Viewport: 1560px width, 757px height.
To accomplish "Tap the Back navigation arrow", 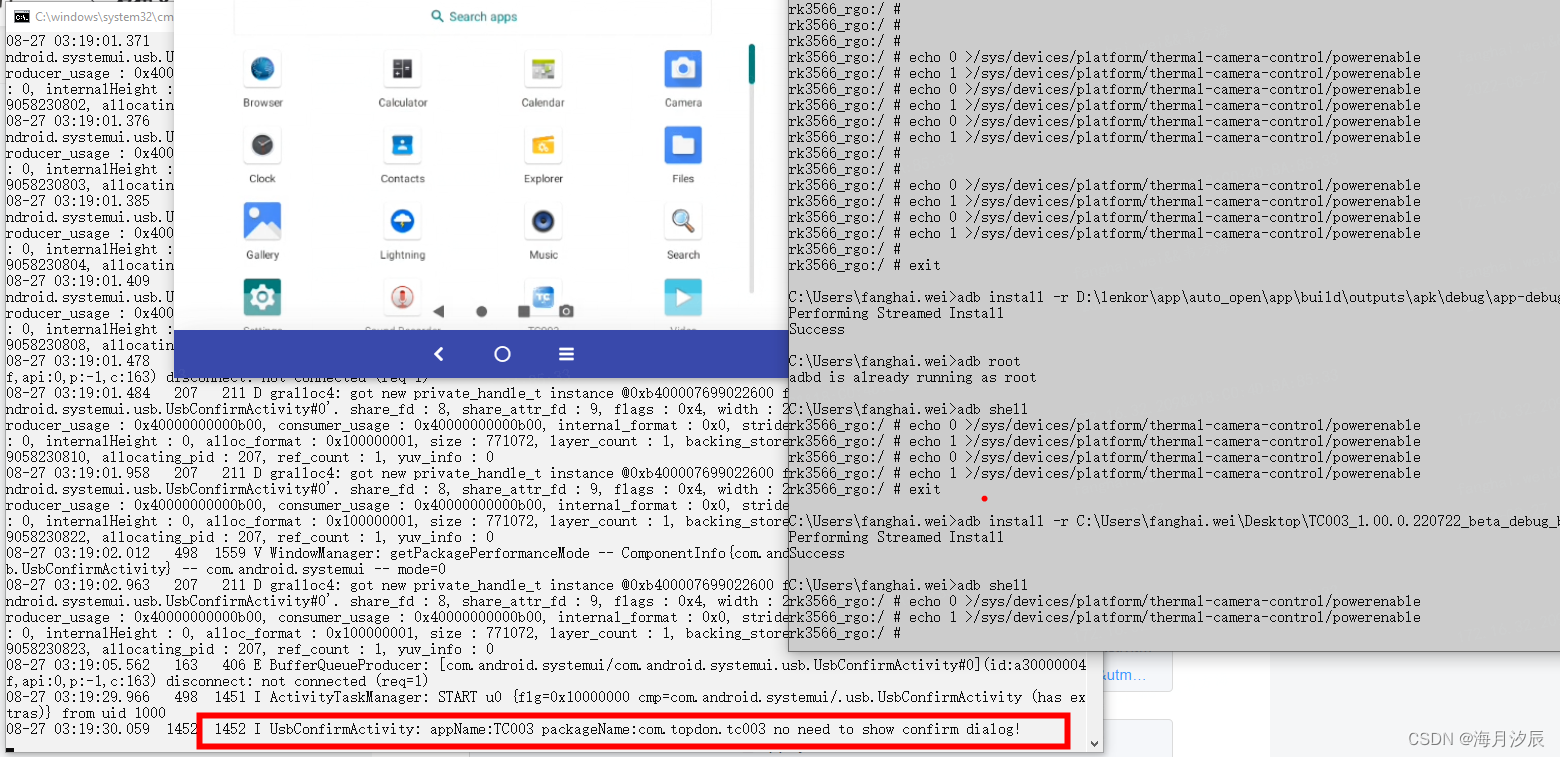I will click(438, 353).
